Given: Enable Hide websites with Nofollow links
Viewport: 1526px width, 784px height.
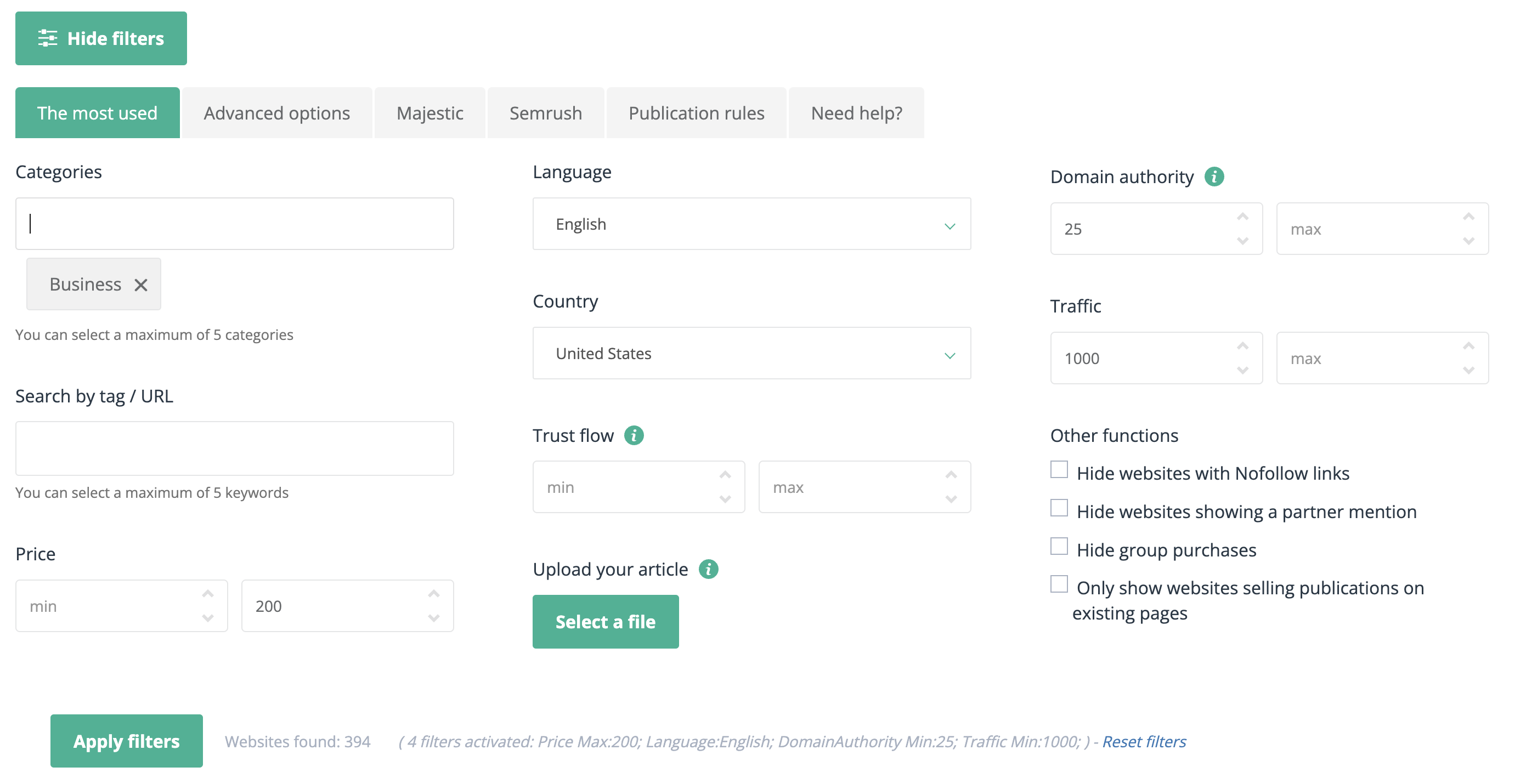Looking at the screenshot, I should (1059, 469).
